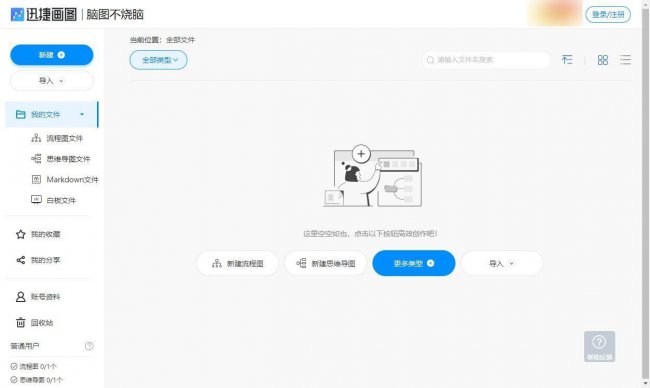The height and width of the screenshot is (388, 650).
Task: Click the blue 新建 button in sidebar
Action: (x=52, y=55)
